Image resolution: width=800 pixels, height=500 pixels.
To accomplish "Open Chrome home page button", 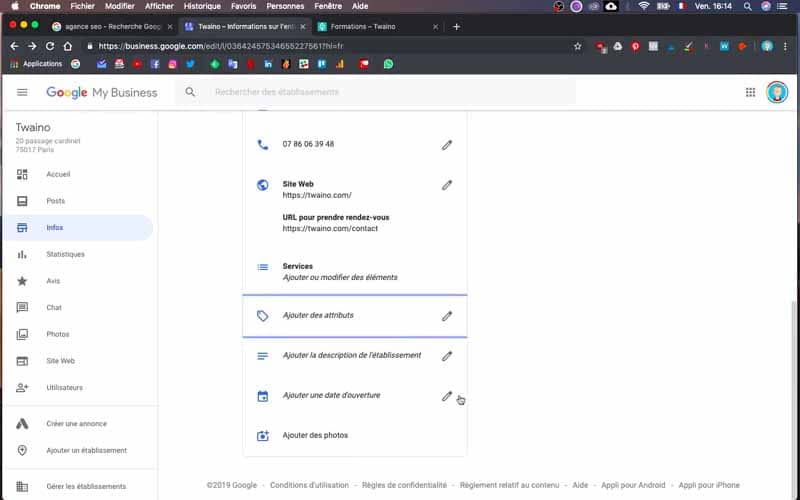I will click(x=67, y=46).
